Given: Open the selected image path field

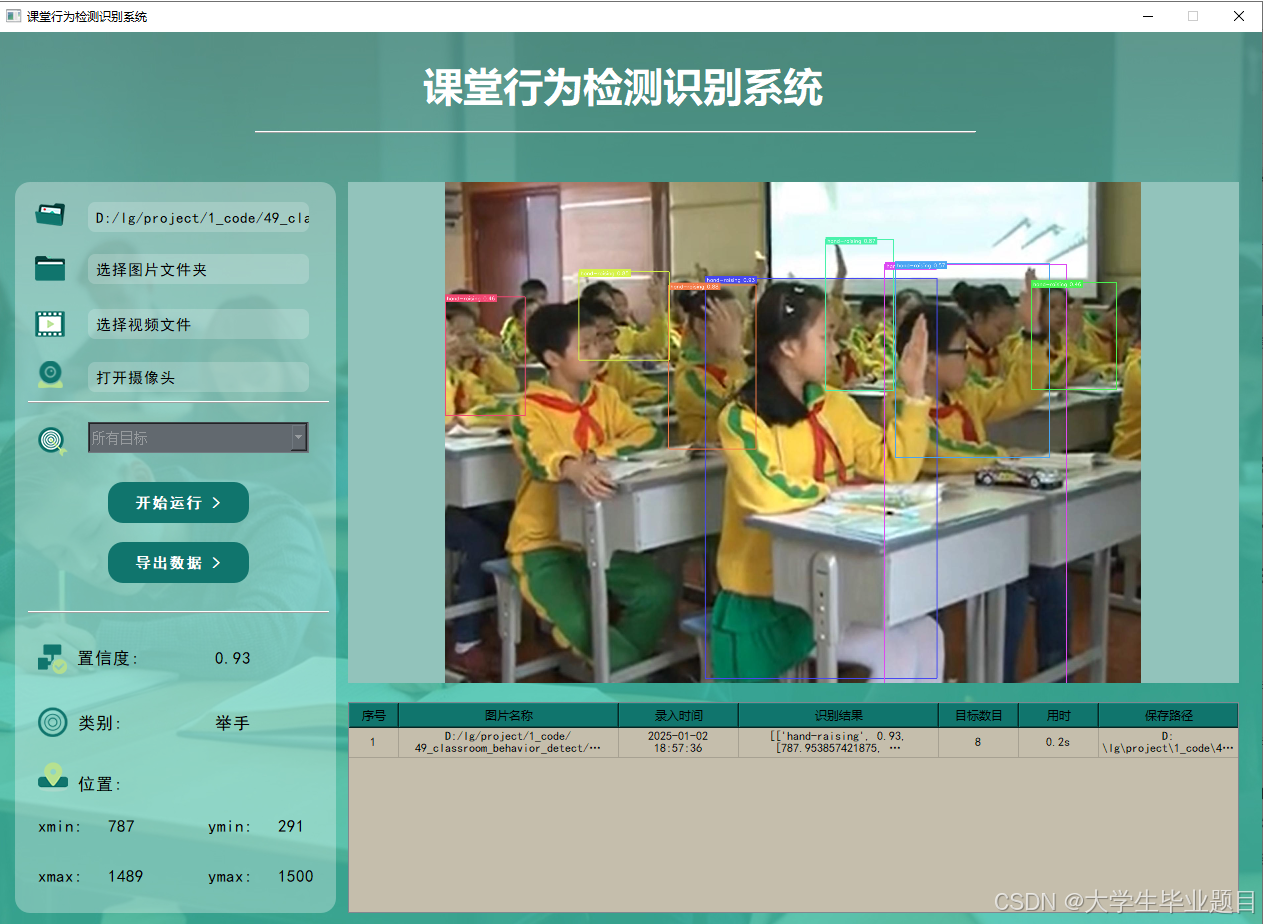Looking at the screenshot, I should [x=198, y=217].
